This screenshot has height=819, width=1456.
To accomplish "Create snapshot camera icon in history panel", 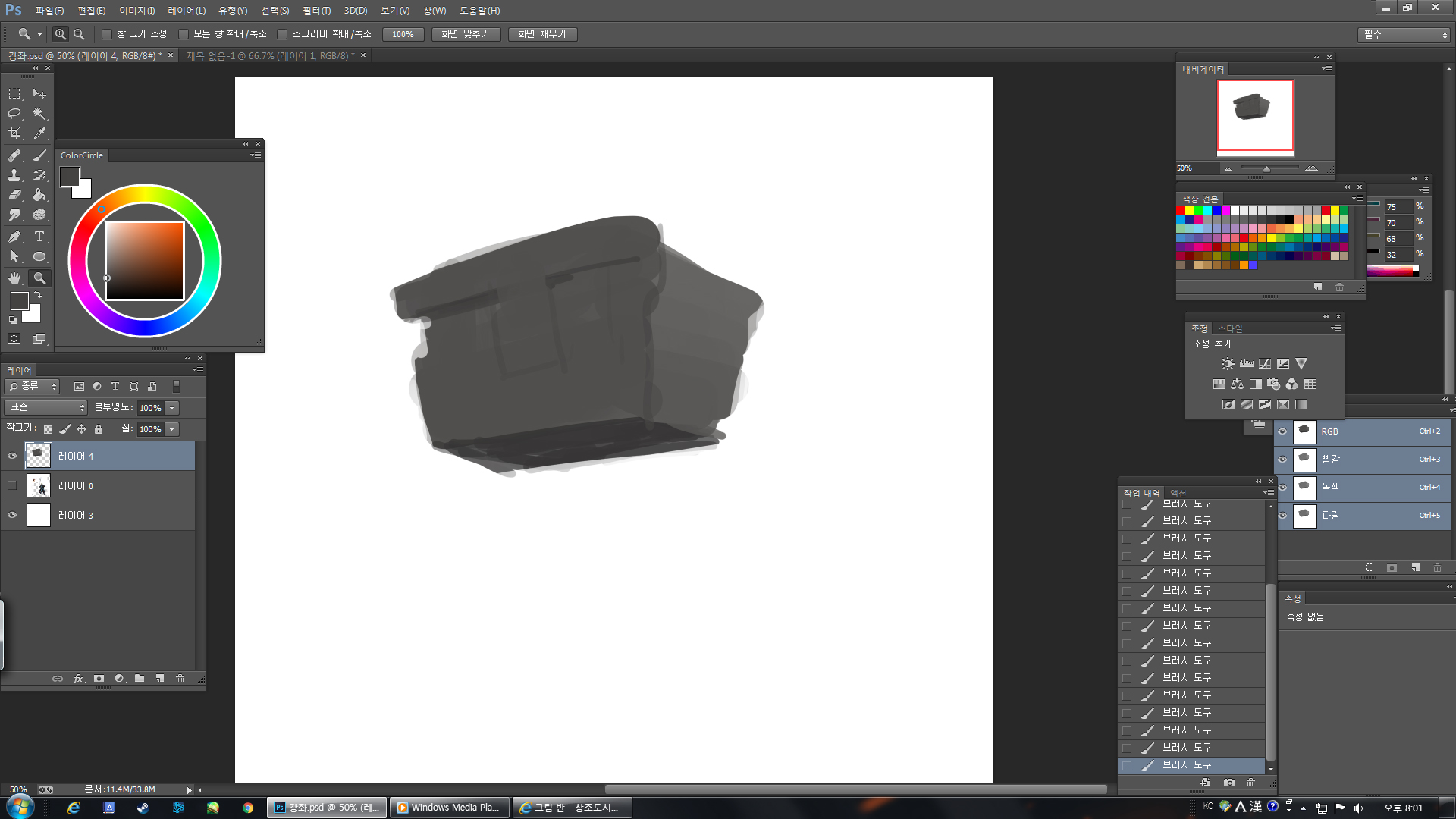I will [x=1229, y=783].
